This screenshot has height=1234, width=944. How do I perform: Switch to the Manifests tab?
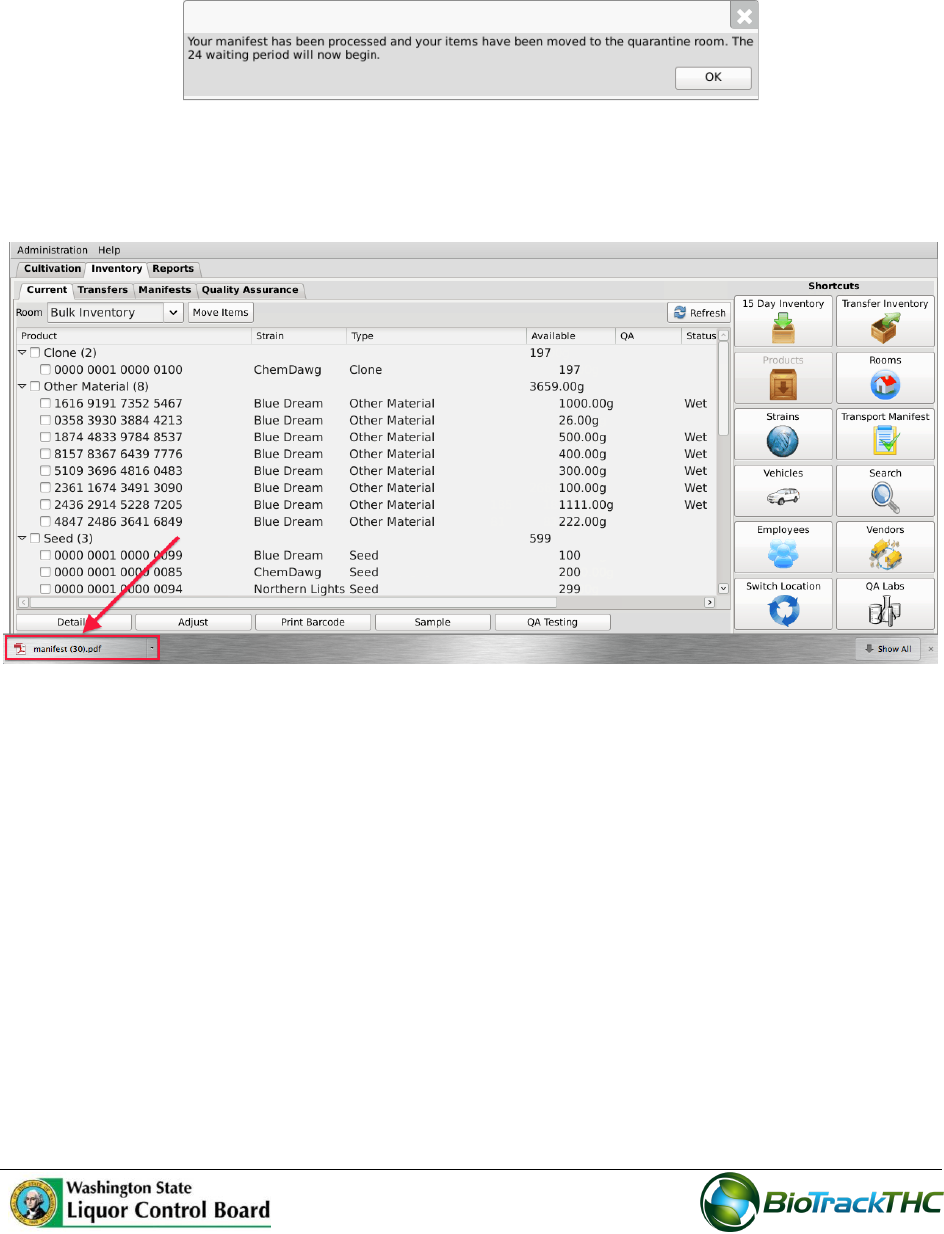pos(165,290)
